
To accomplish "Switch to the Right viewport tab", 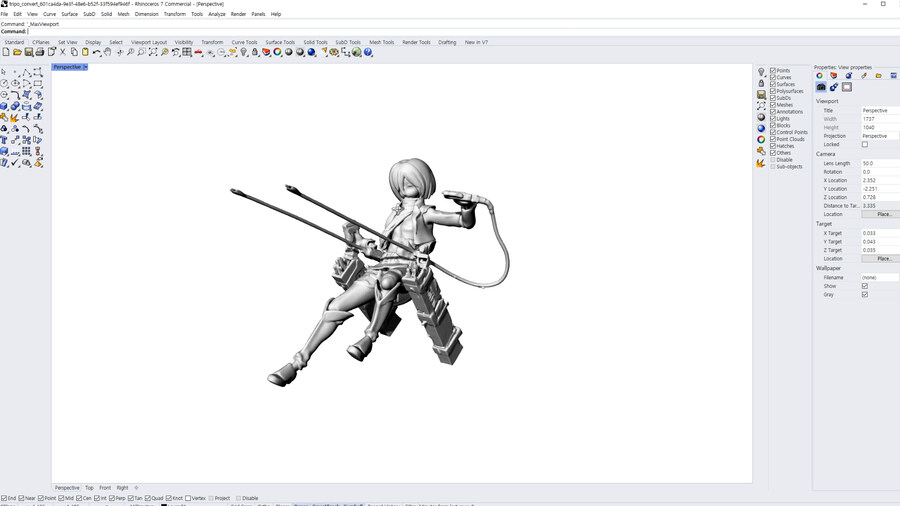I will (122, 488).
